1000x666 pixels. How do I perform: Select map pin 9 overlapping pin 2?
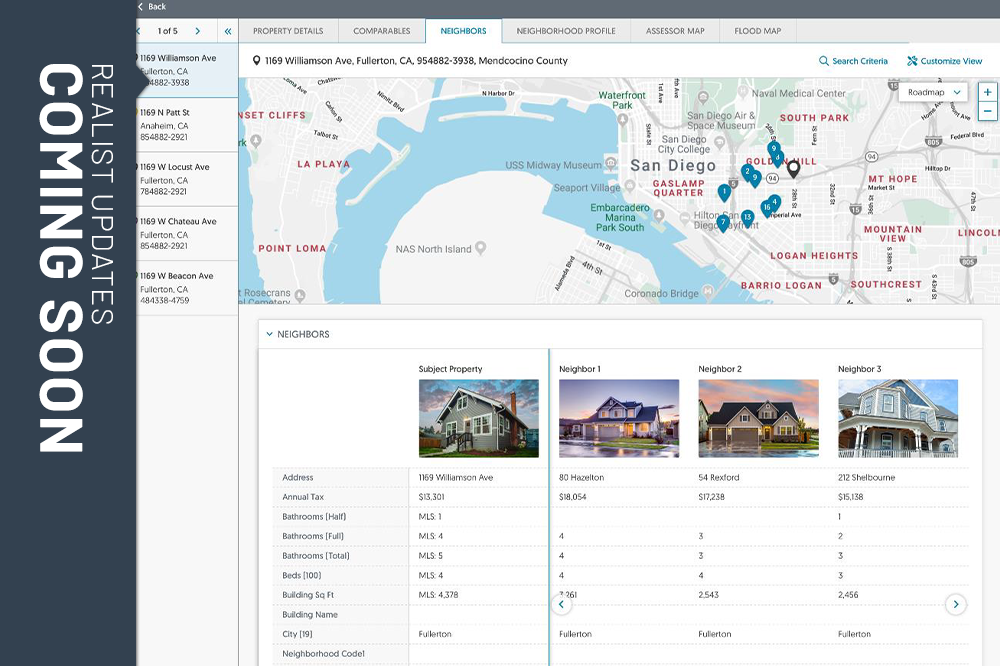coord(756,178)
